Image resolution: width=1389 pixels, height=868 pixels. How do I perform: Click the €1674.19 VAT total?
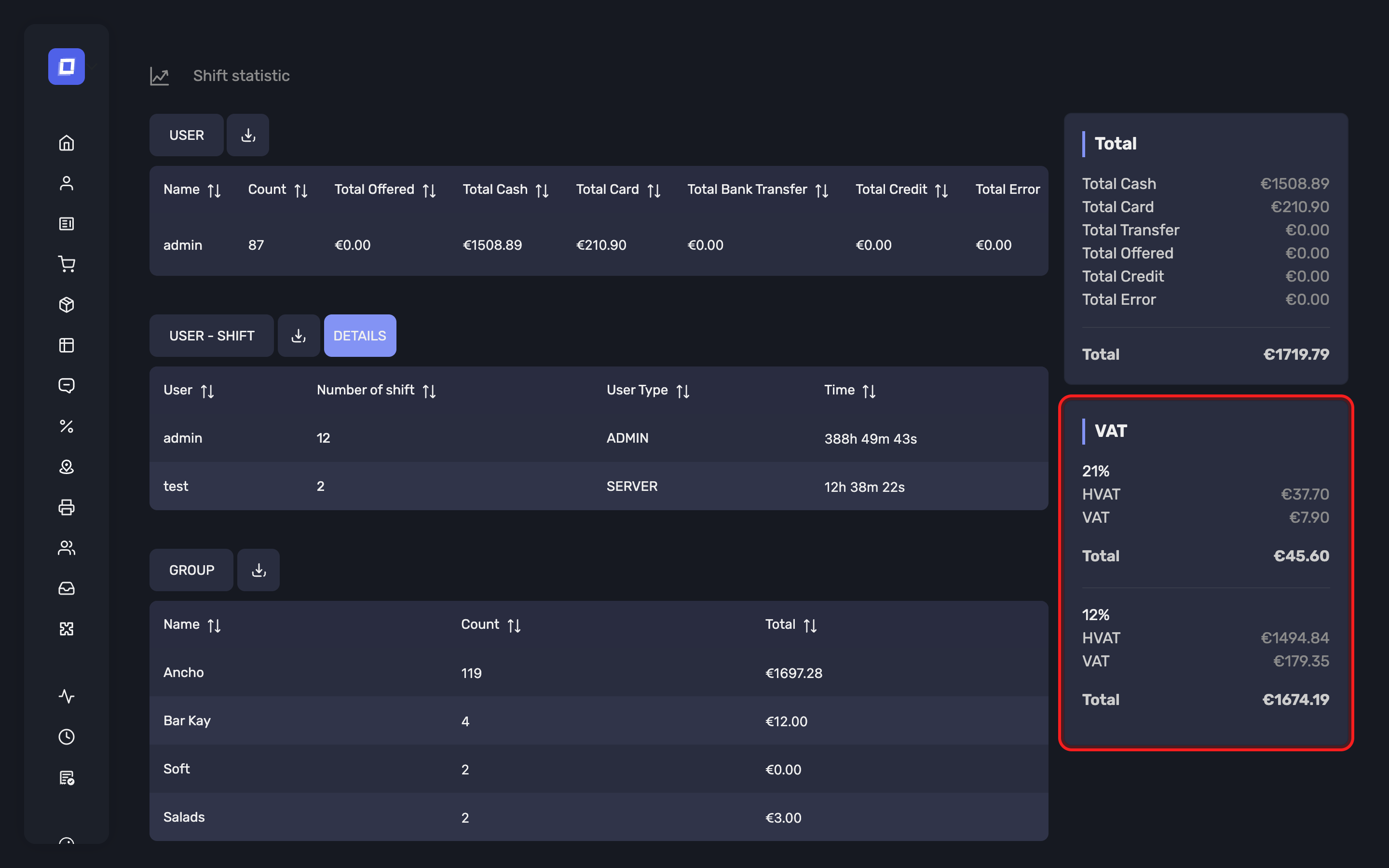coord(1295,700)
